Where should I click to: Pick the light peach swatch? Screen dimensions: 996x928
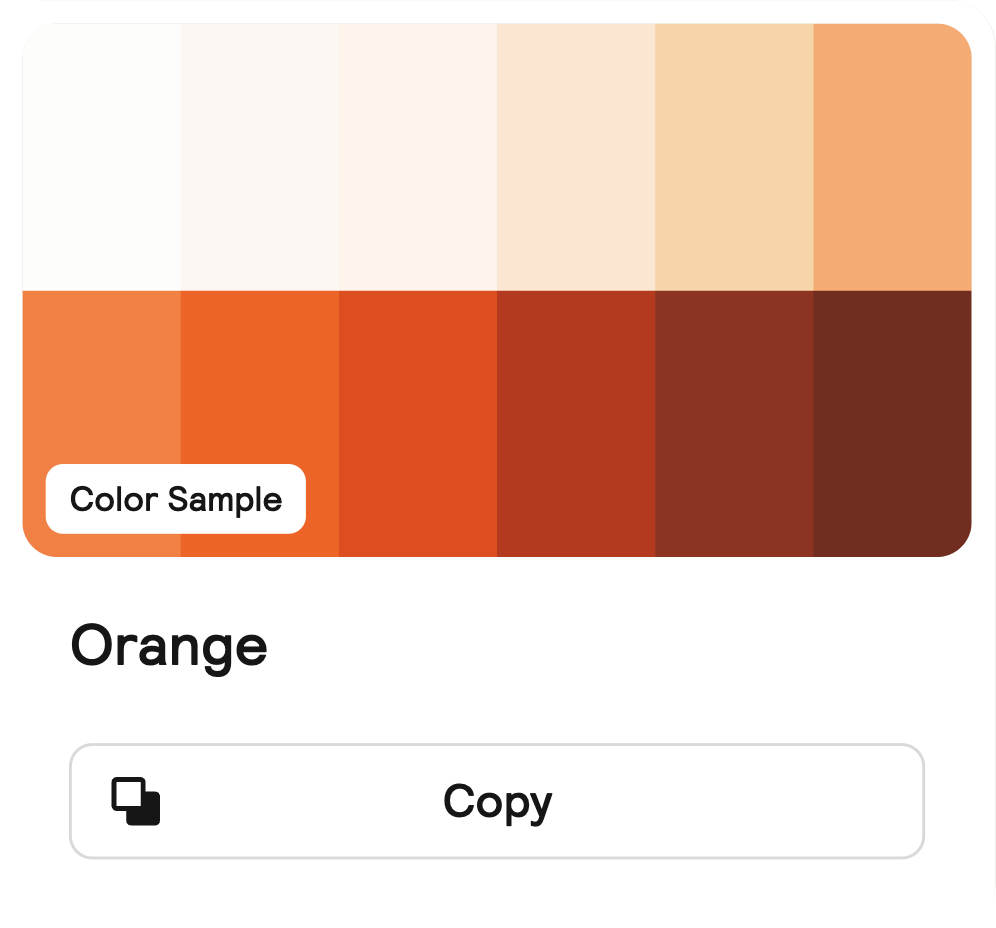coord(576,157)
